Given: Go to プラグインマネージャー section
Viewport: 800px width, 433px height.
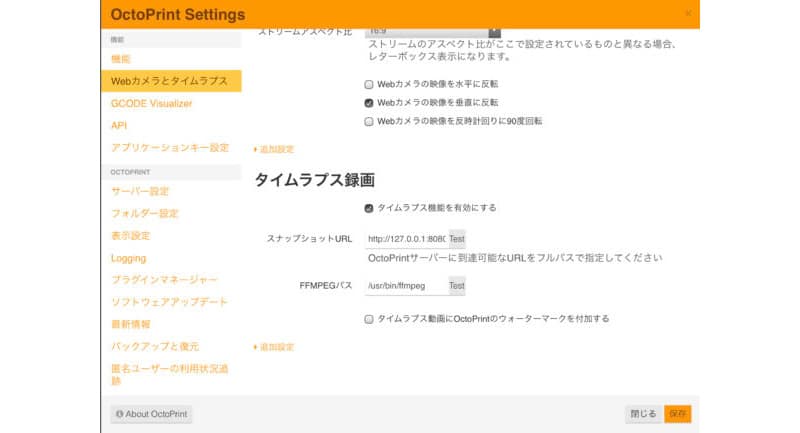Looking at the screenshot, I should pyautogui.click(x=163, y=280).
